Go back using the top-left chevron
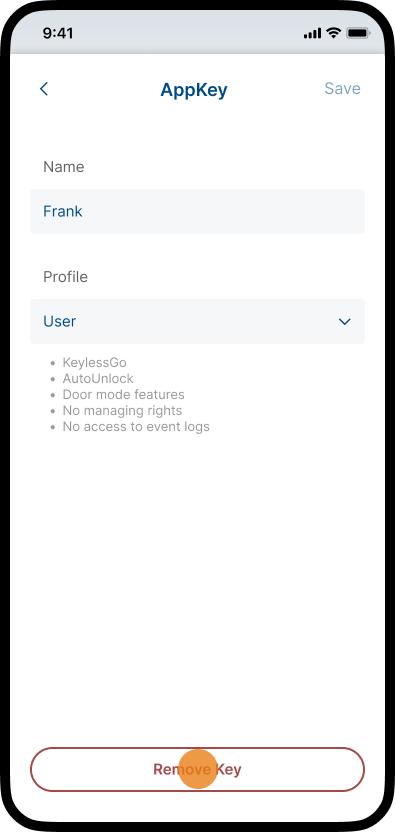Viewport: 395px width, 832px height. [44, 89]
